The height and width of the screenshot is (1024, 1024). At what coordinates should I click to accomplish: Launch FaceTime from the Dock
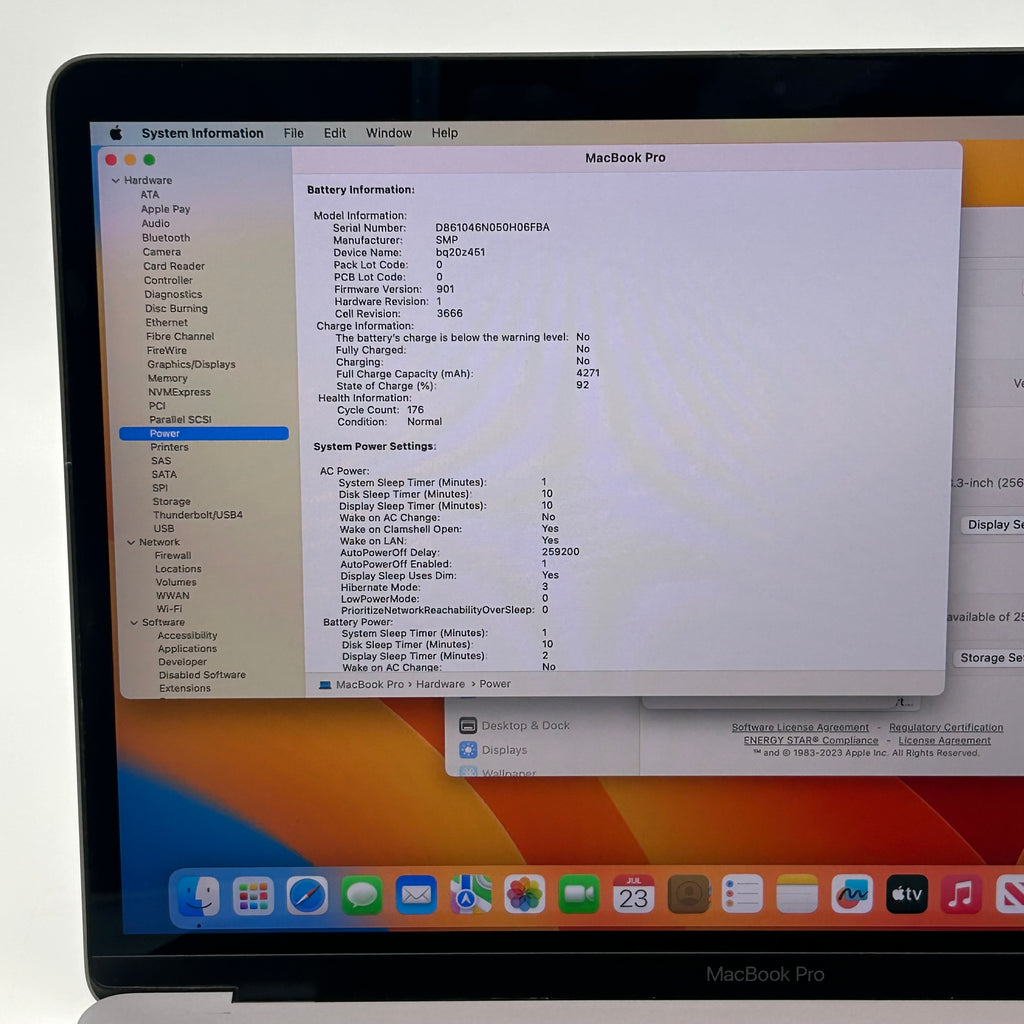579,894
